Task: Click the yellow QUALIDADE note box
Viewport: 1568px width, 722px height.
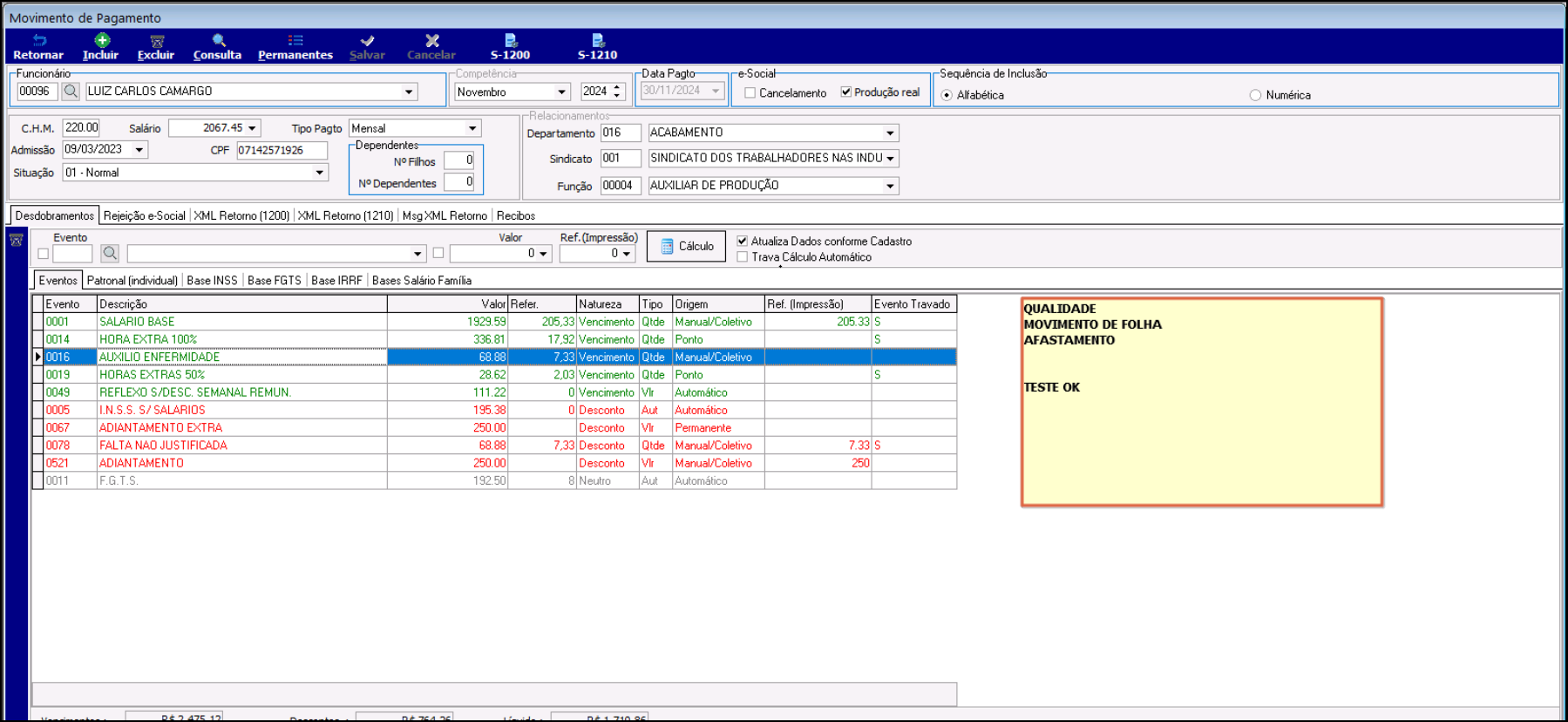Action: tap(1202, 402)
